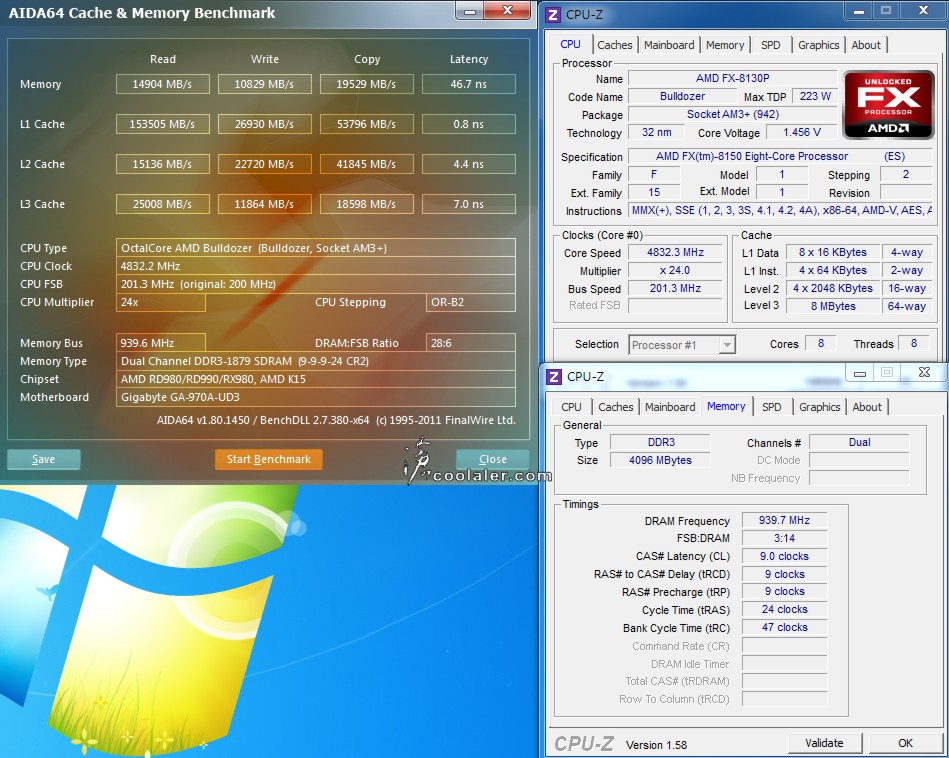Open the Memory tab in top CPU-Z window
The width and height of the screenshot is (949, 758).
point(724,45)
